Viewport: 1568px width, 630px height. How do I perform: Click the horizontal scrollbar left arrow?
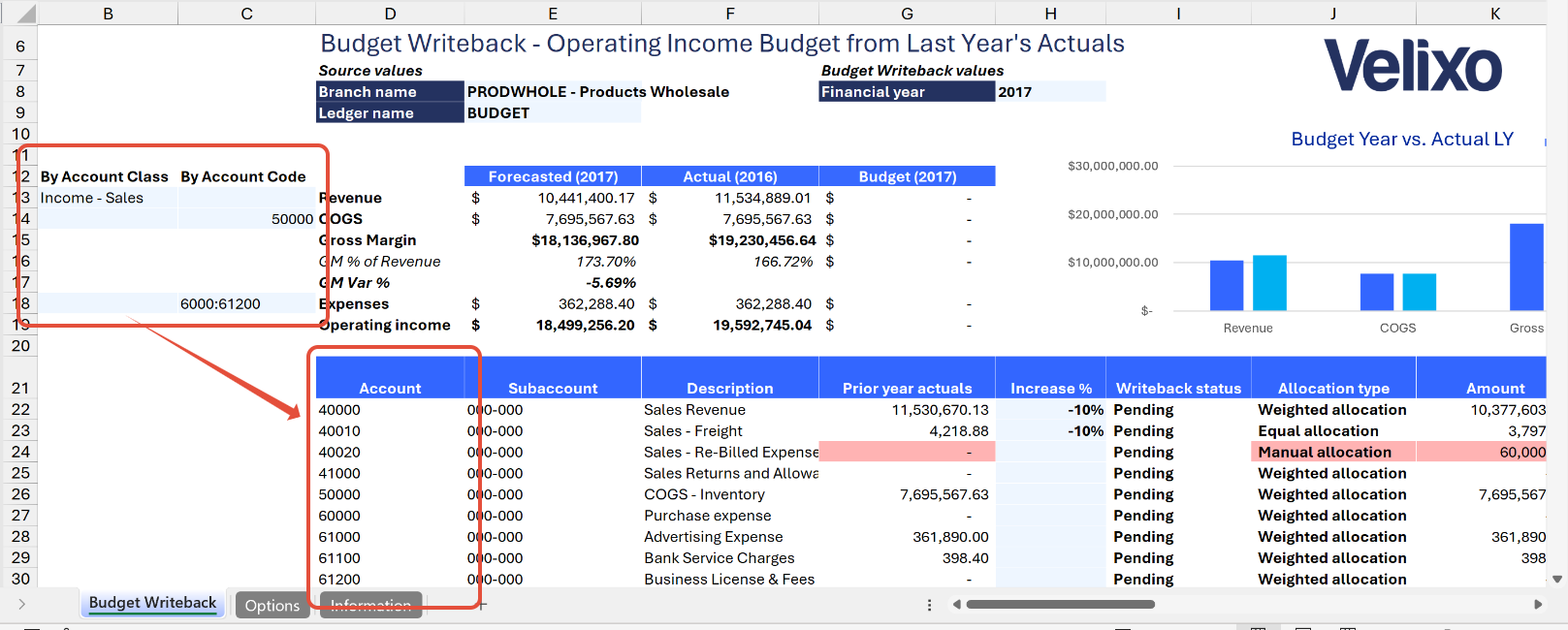click(956, 605)
